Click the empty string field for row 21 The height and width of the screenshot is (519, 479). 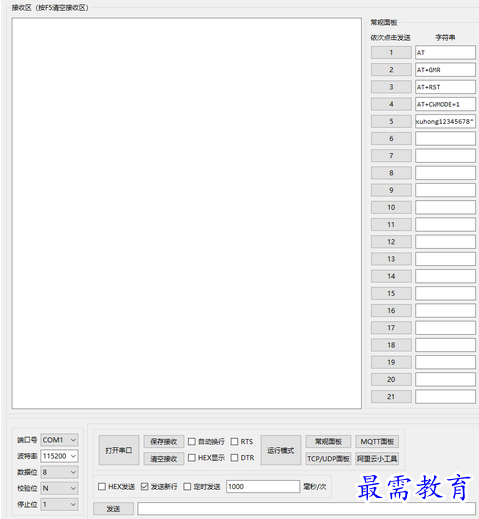click(x=445, y=396)
